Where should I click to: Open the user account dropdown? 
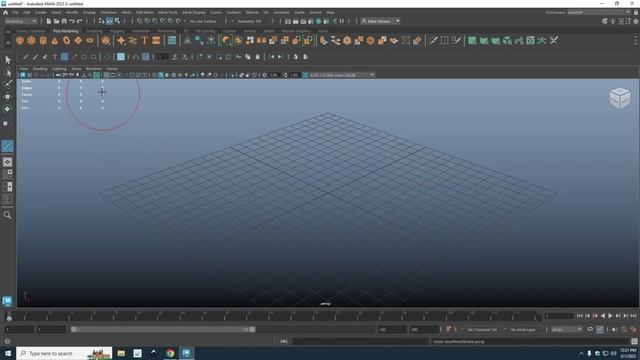[x=380, y=21]
